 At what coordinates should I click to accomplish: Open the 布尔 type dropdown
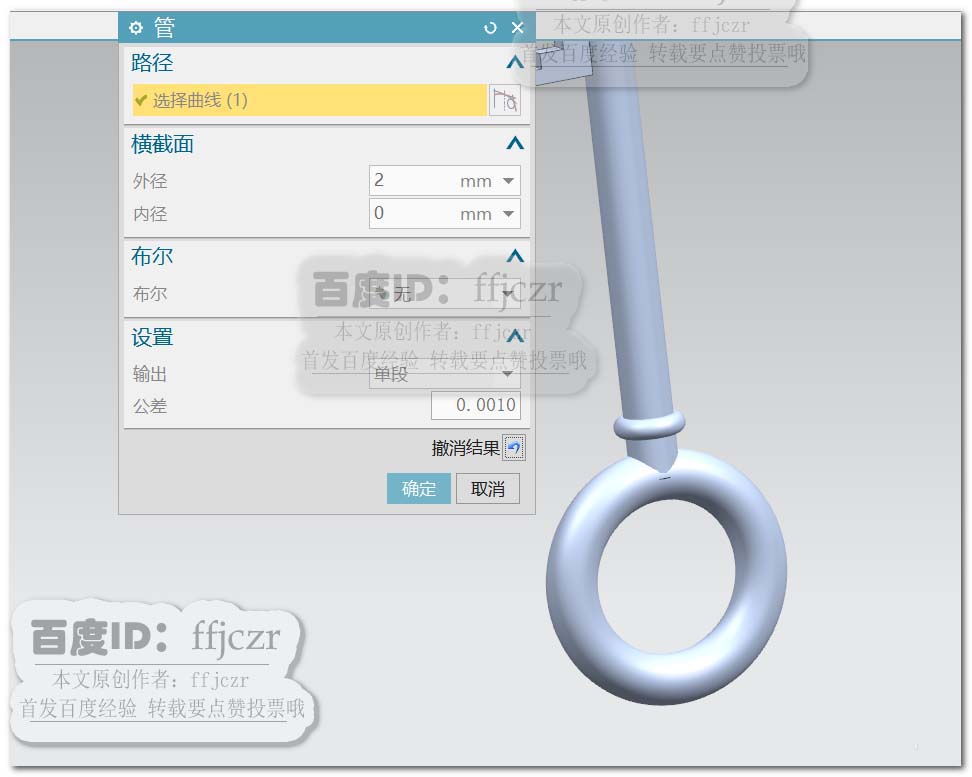(x=444, y=293)
